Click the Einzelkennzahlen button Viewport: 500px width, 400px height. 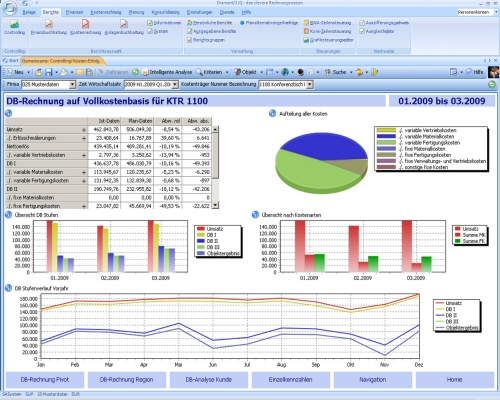pos(291,380)
